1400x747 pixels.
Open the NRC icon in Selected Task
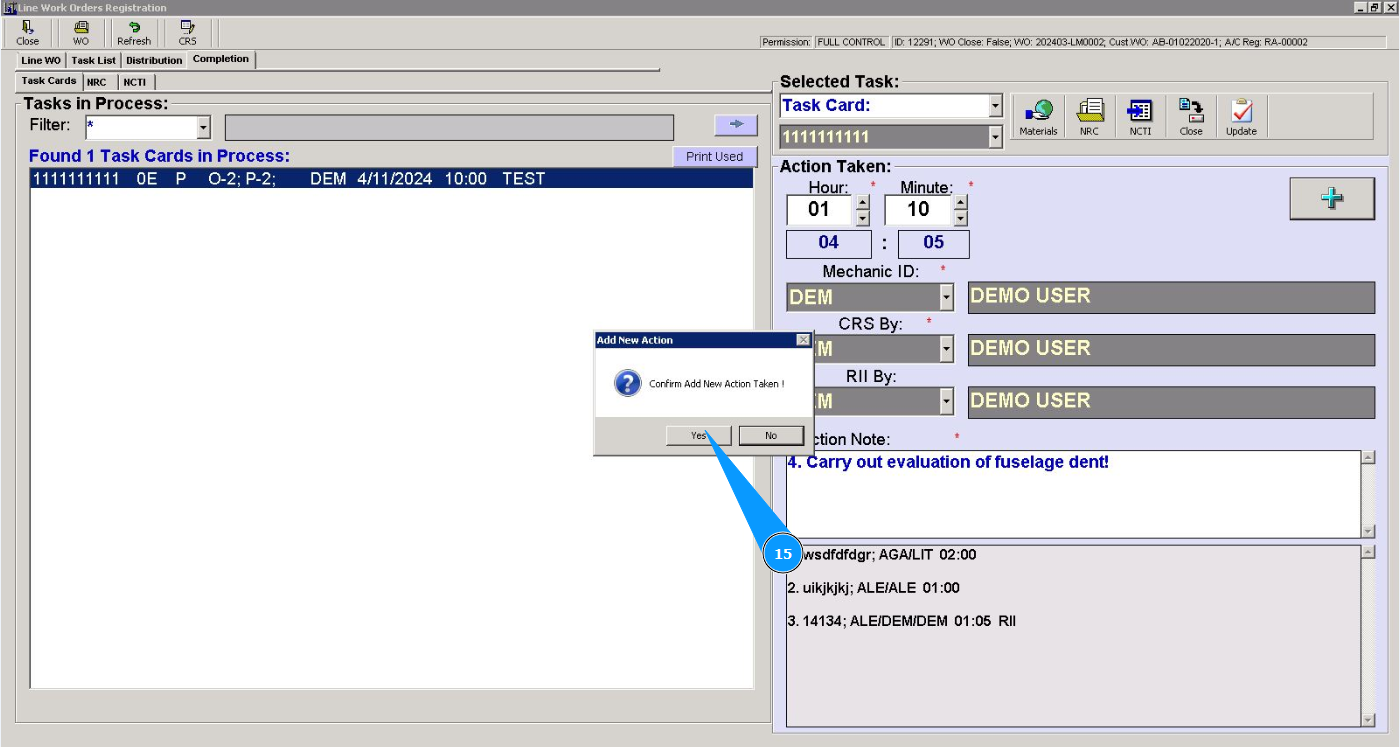(x=1089, y=117)
